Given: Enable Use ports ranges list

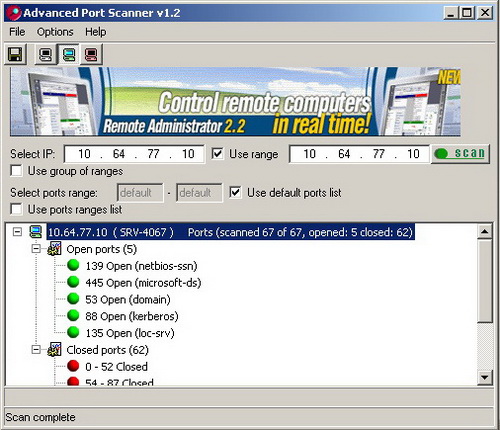Looking at the screenshot, I should (x=16, y=209).
